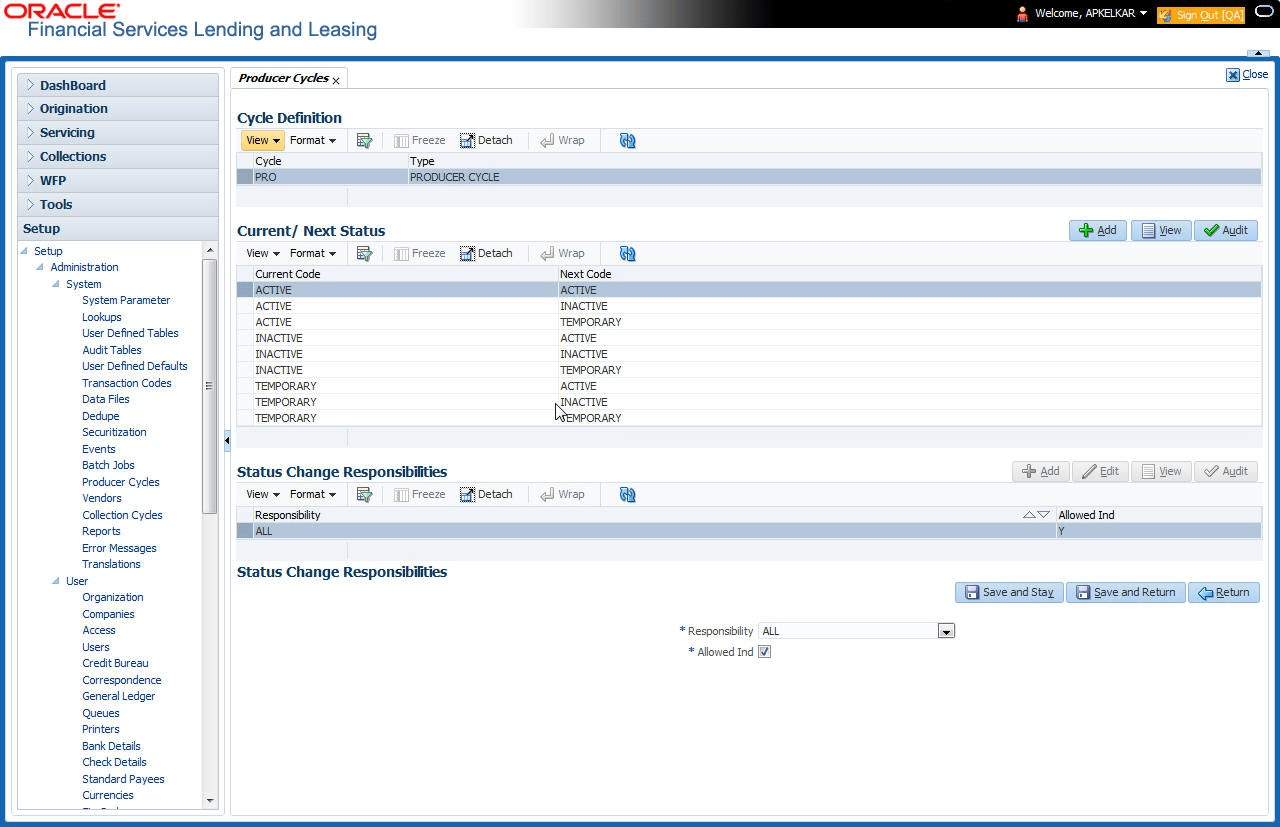Open the Responsibility dropdown

click(946, 631)
